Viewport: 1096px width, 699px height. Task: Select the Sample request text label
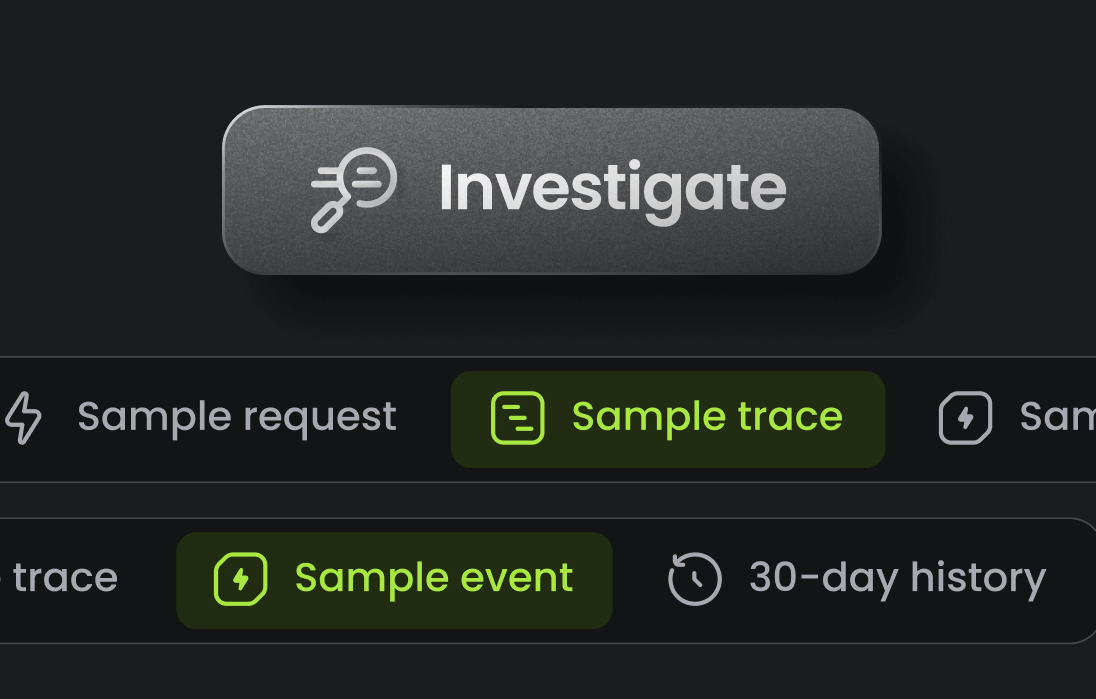[x=237, y=417]
